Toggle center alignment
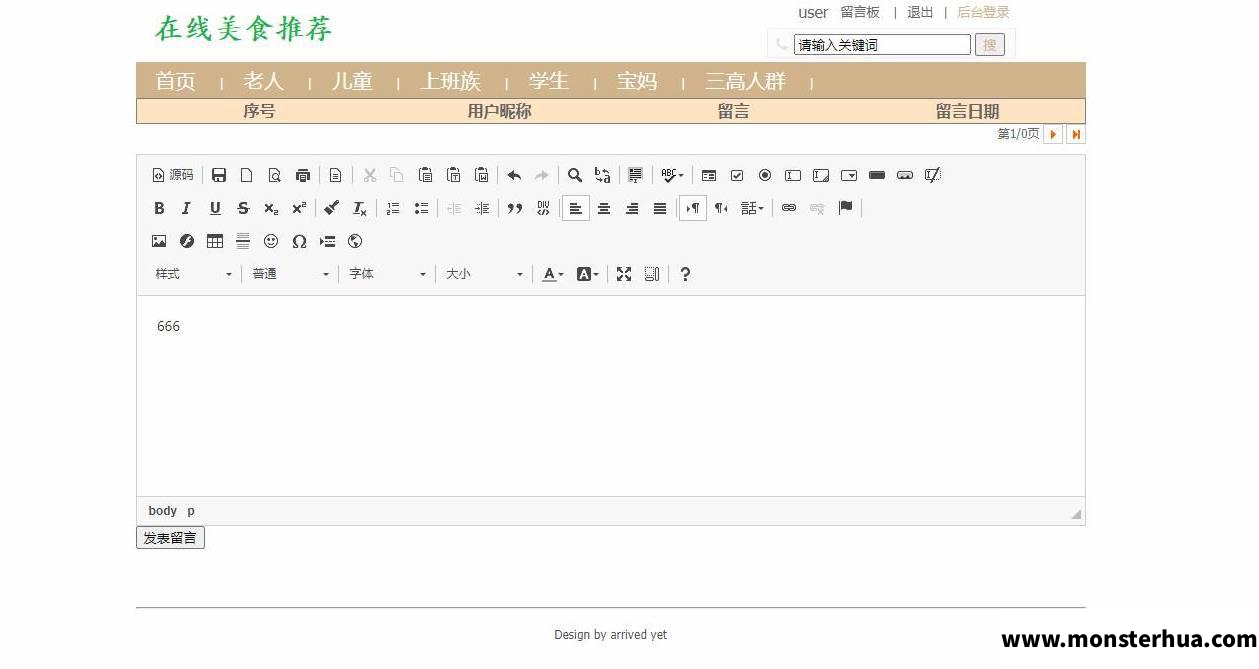1259x669 pixels. (x=604, y=208)
